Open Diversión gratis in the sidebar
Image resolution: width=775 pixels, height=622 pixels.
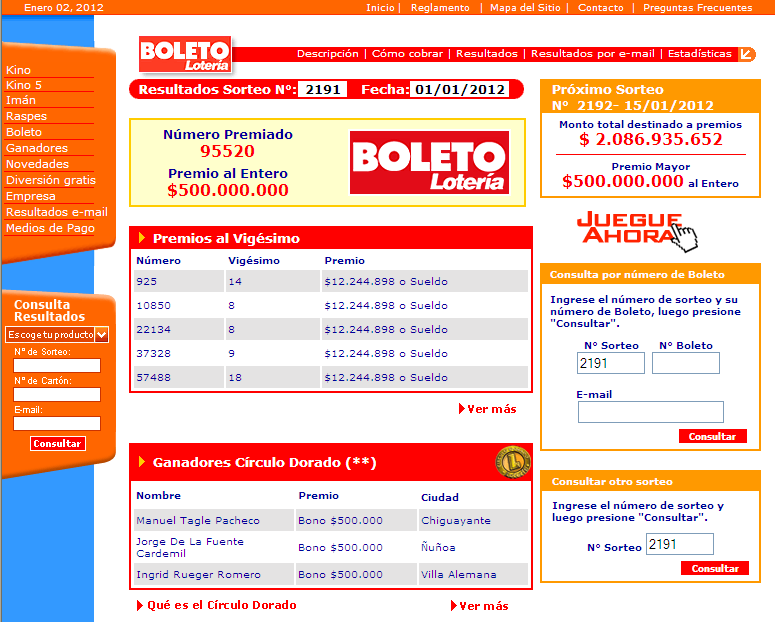click(50, 180)
